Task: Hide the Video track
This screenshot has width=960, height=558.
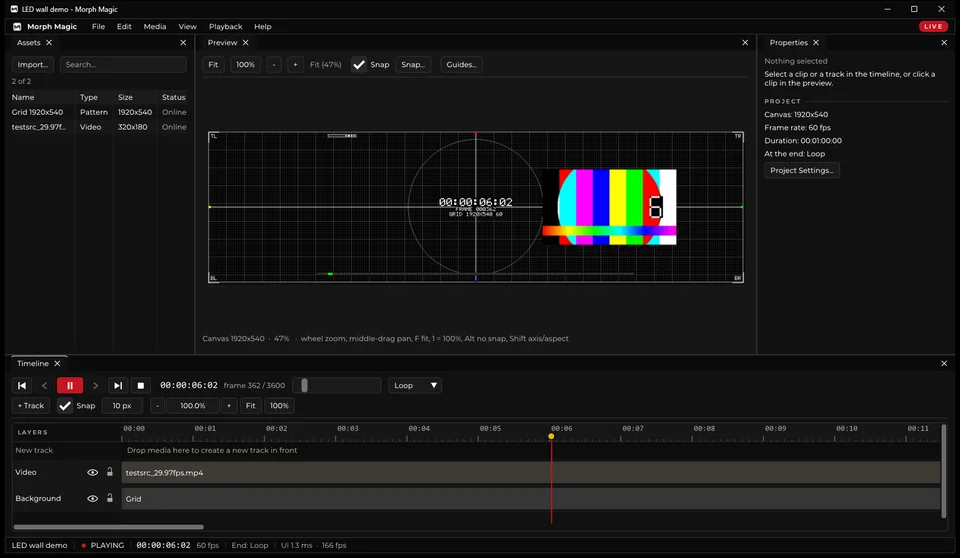Action: pos(92,472)
